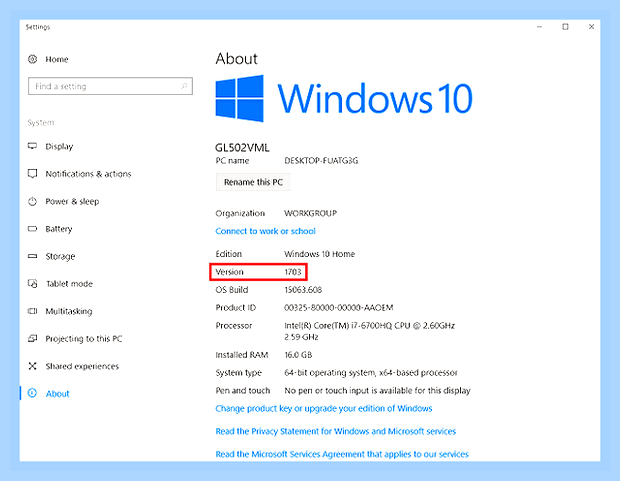Open the Privacy Statement link

click(336, 431)
